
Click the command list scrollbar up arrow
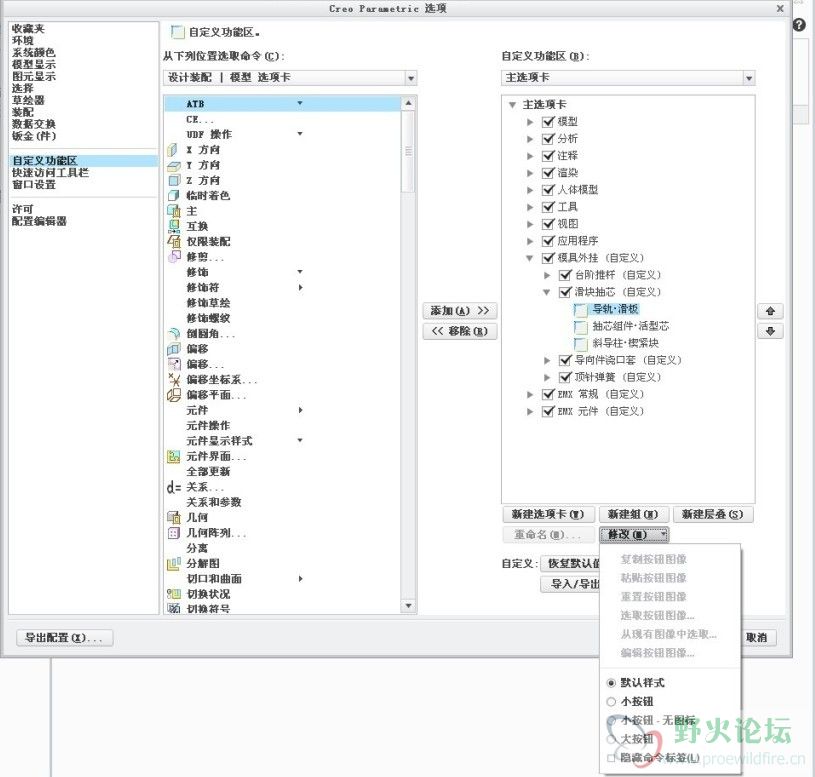pos(409,103)
